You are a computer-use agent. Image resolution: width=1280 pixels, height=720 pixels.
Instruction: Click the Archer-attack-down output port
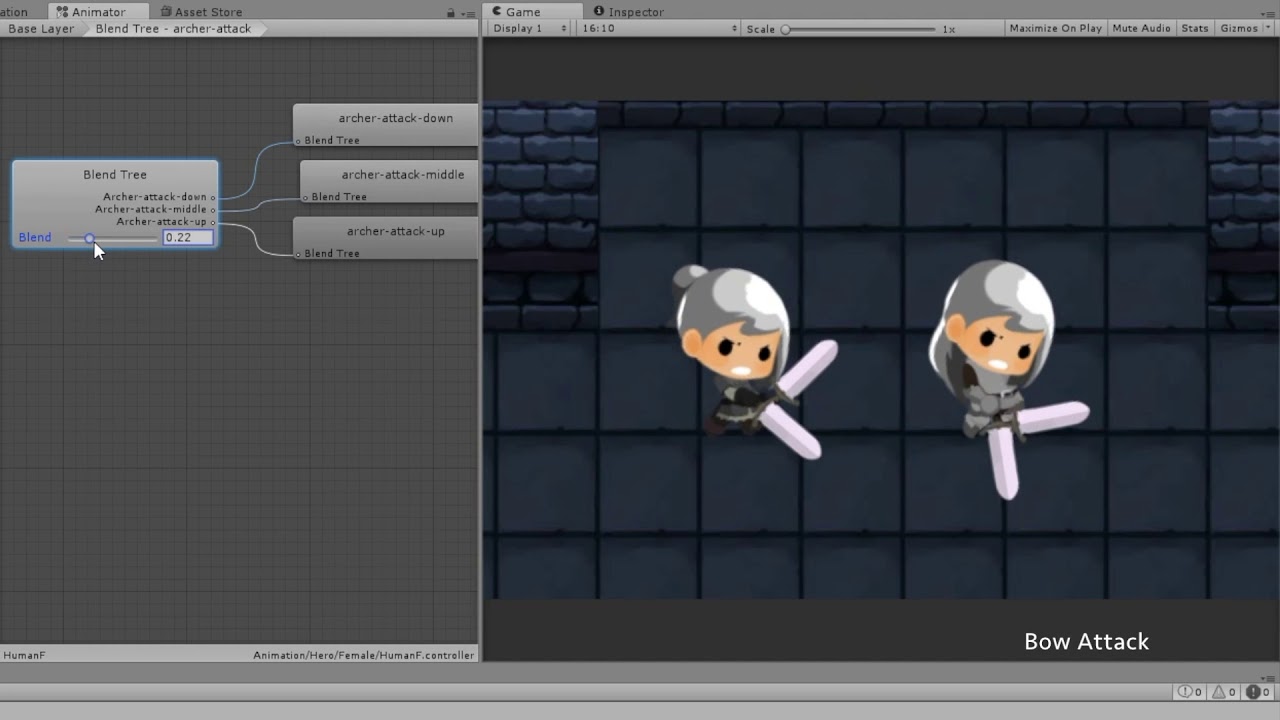click(x=213, y=197)
